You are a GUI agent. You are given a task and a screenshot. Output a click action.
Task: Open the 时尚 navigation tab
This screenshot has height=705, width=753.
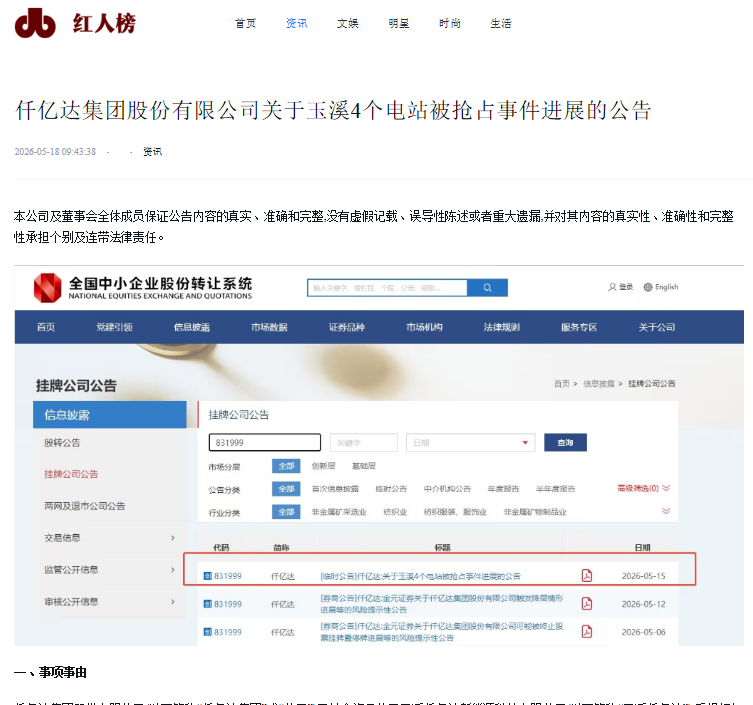(x=450, y=23)
